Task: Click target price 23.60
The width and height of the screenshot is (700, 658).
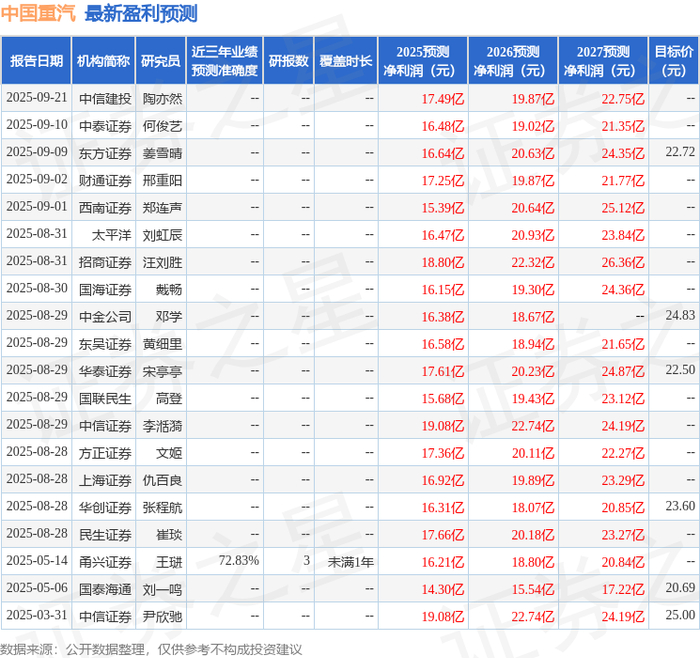Action: [x=680, y=506]
